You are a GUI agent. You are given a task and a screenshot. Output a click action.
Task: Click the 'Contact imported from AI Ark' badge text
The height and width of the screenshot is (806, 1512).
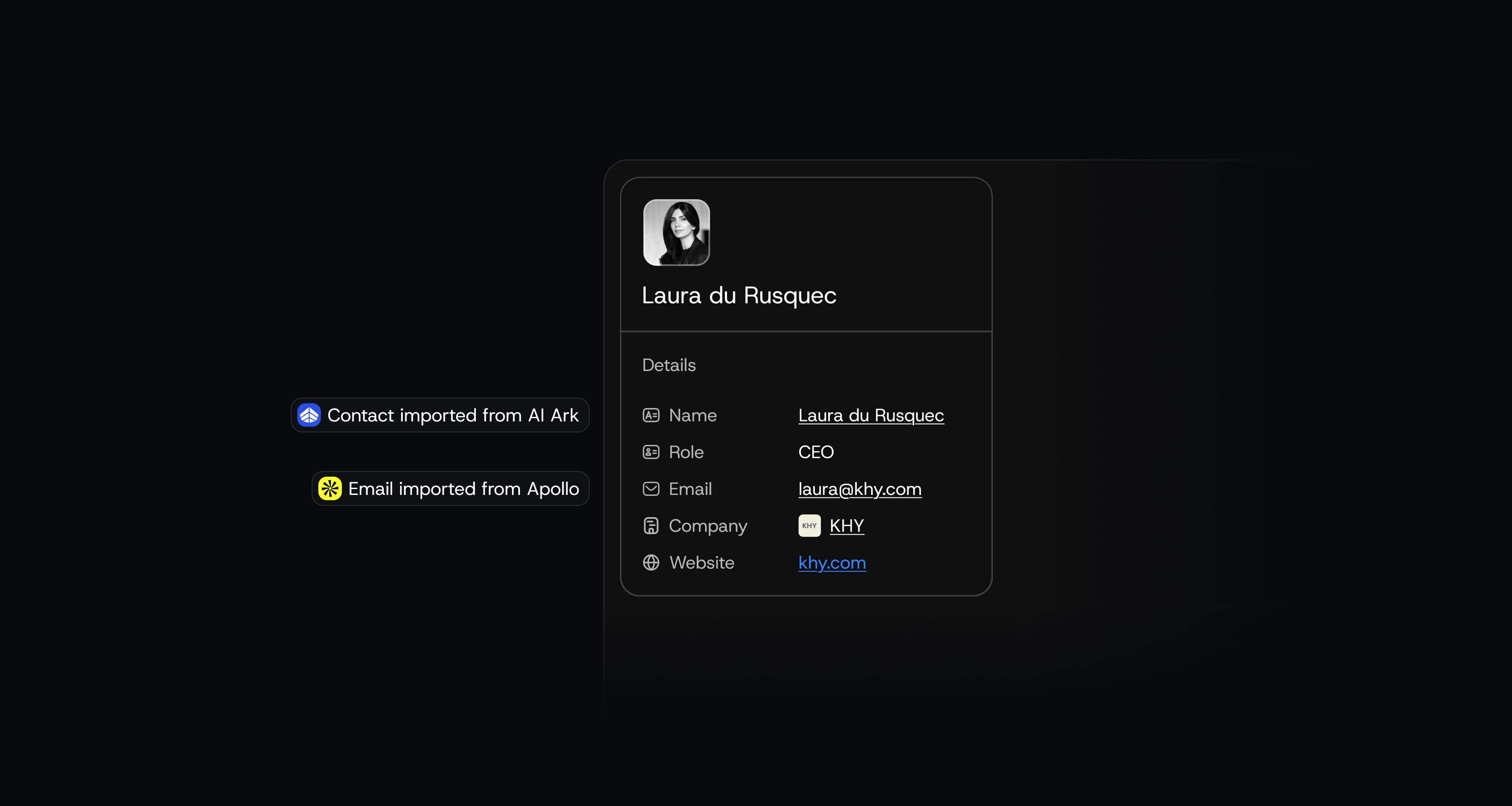[x=453, y=415]
